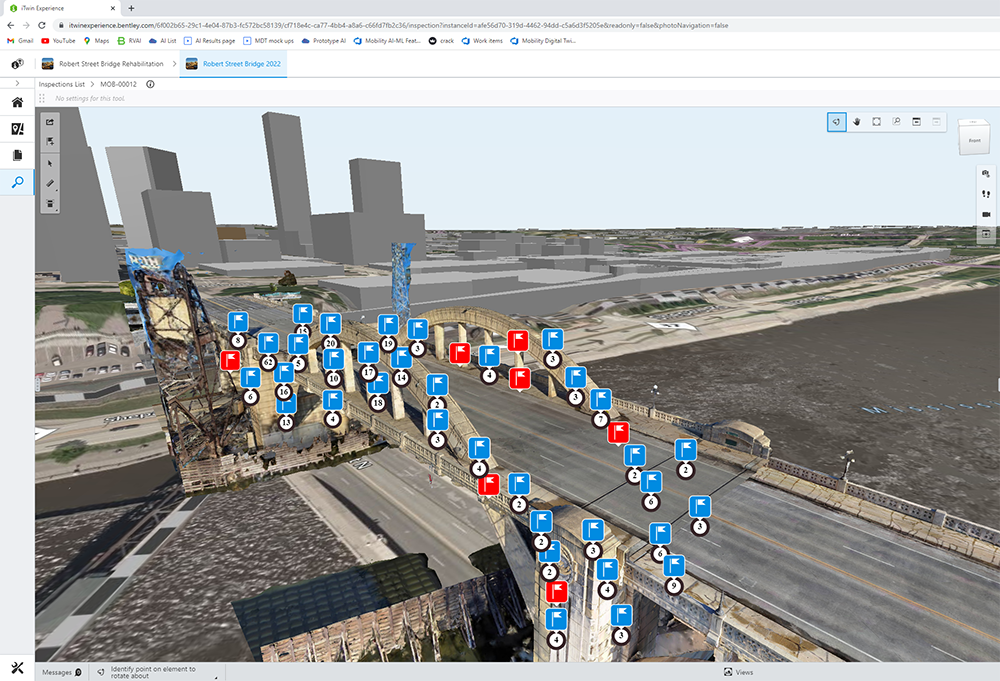Activate the Rotate view tool
Image resolution: width=1000 pixels, height=681 pixels.
[x=836, y=122]
